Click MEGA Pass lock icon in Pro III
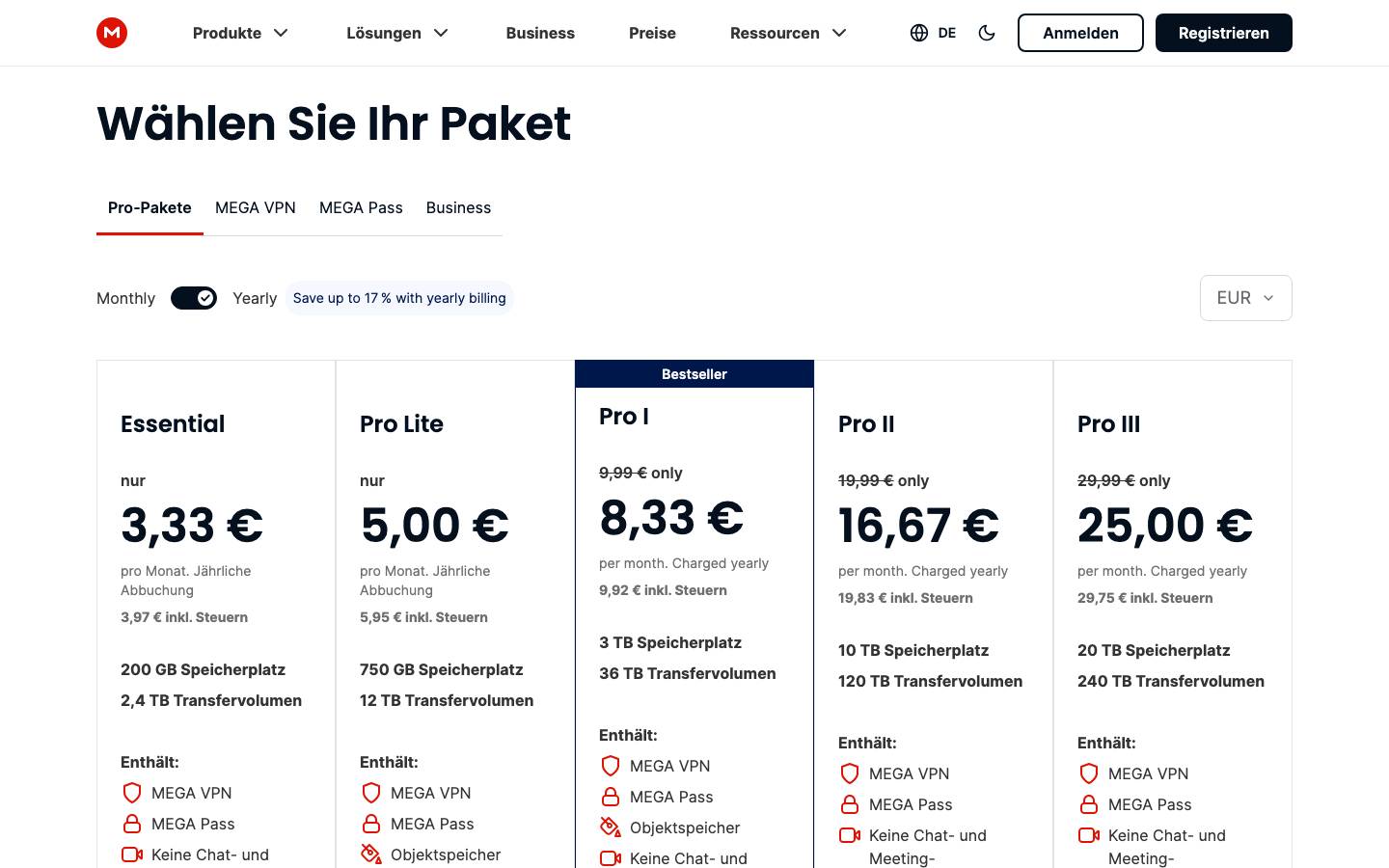Viewport: 1389px width, 868px height. pyautogui.click(x=1089, y=804)
